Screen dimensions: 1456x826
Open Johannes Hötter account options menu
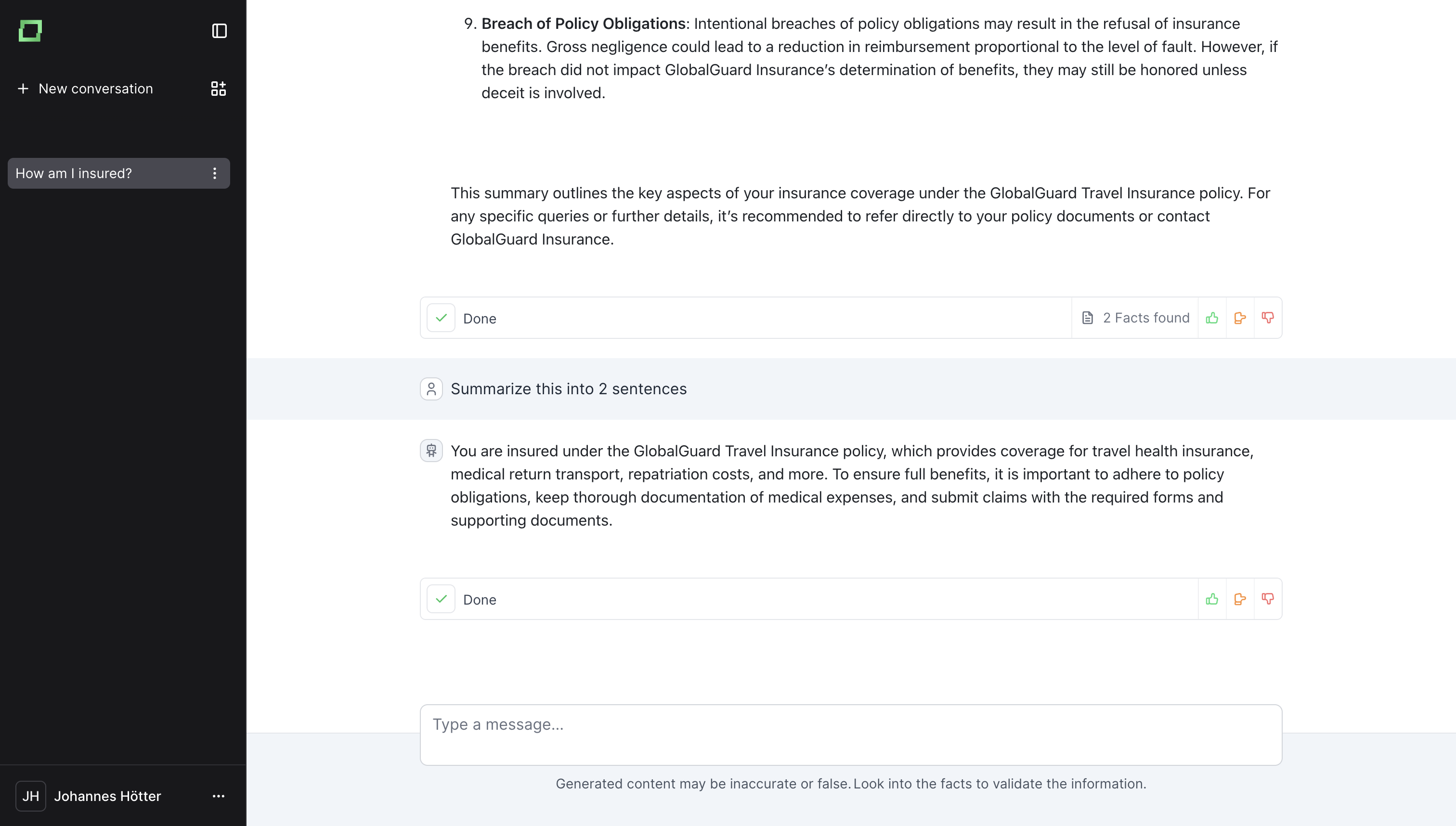click(x=219, y=796)
